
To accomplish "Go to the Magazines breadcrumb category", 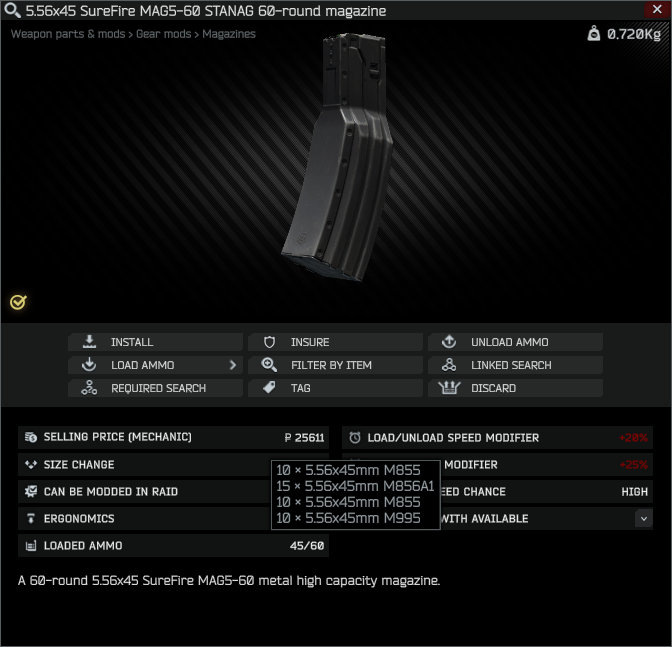I will click(x=229, y=34).
